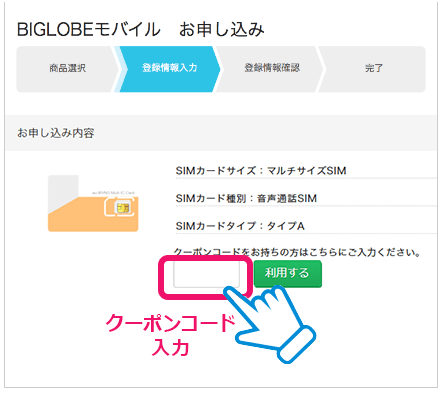Click the SIMカード種別：音声通話SIM line

[x=246, y=198]
